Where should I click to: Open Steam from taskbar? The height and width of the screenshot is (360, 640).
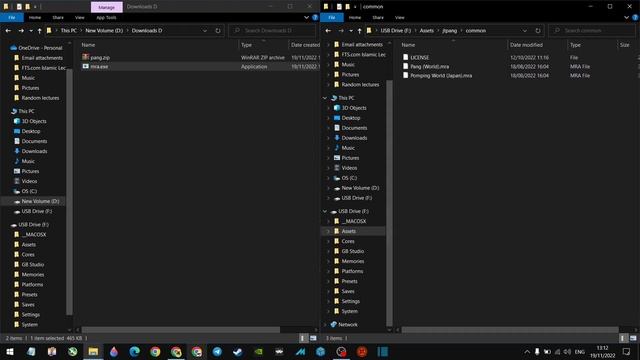coord(238,351)
